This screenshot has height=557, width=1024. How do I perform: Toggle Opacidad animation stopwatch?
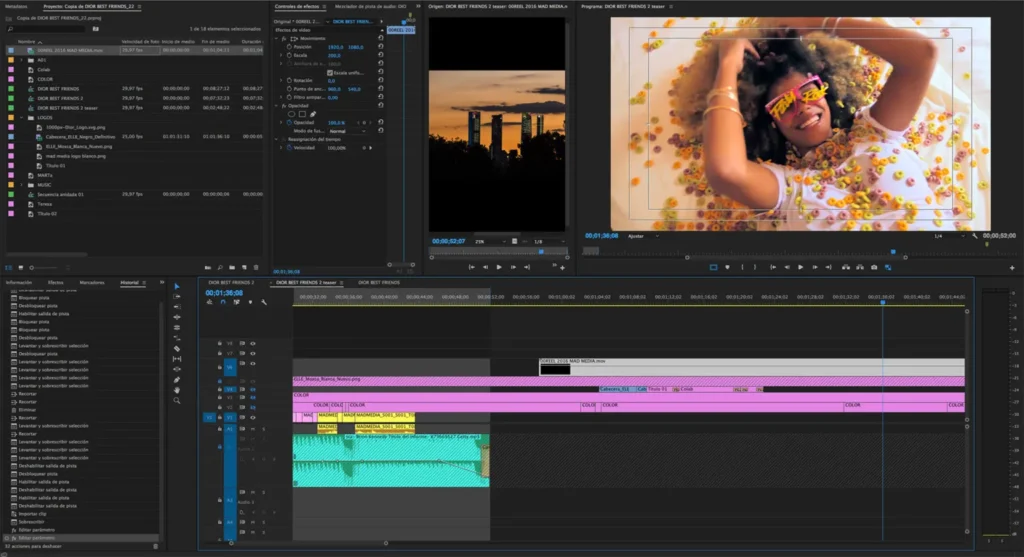(289, 123)
